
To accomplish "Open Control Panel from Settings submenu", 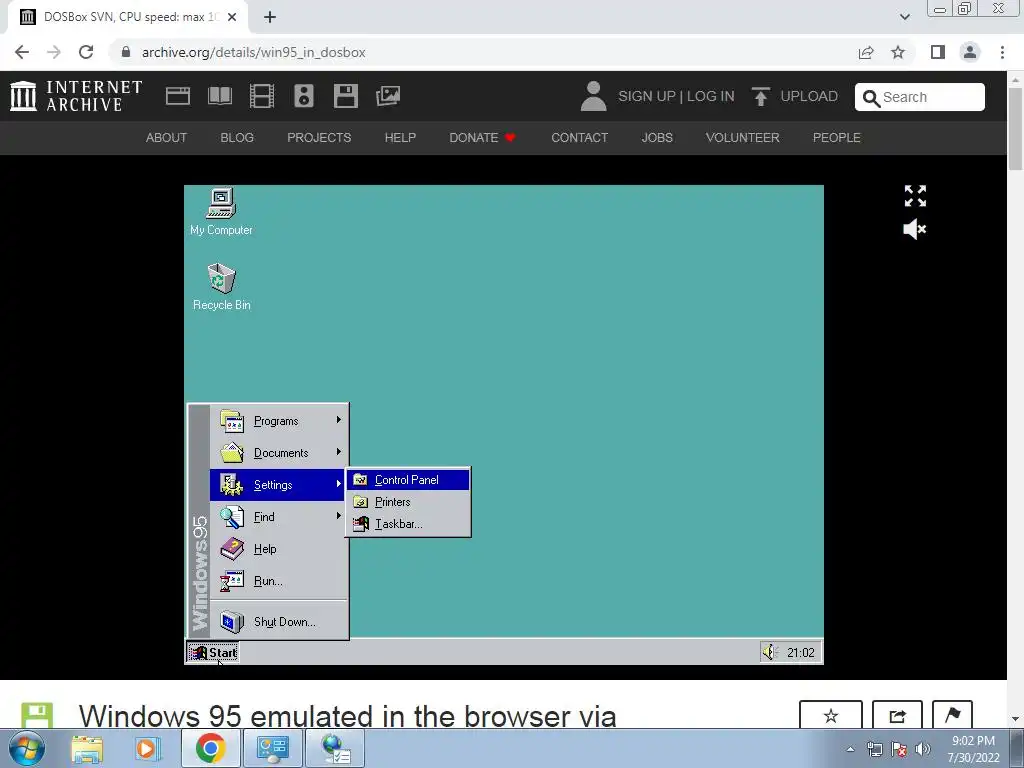I will [408, 480].
